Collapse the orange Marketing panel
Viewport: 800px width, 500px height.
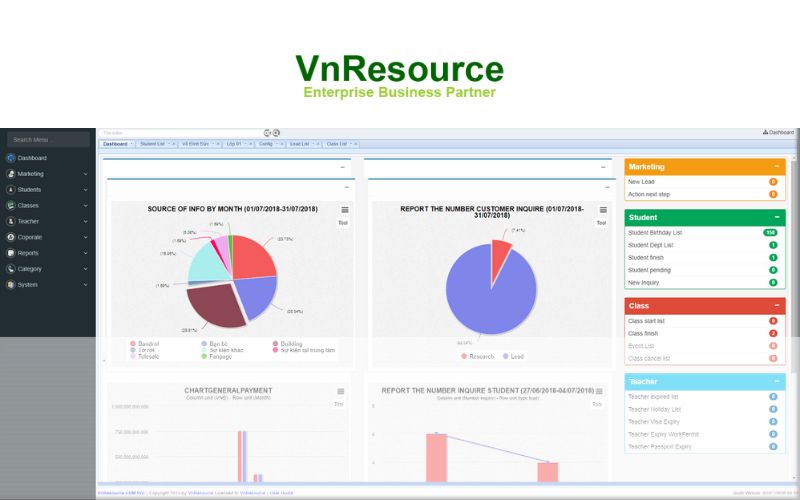(777, 166)
